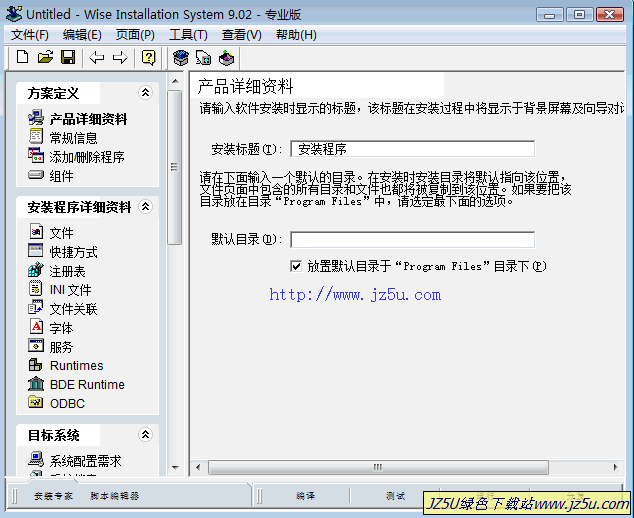Click the horizontal scrollbar thumb
This screenshot has height=518, width=634.
[378, 467]
